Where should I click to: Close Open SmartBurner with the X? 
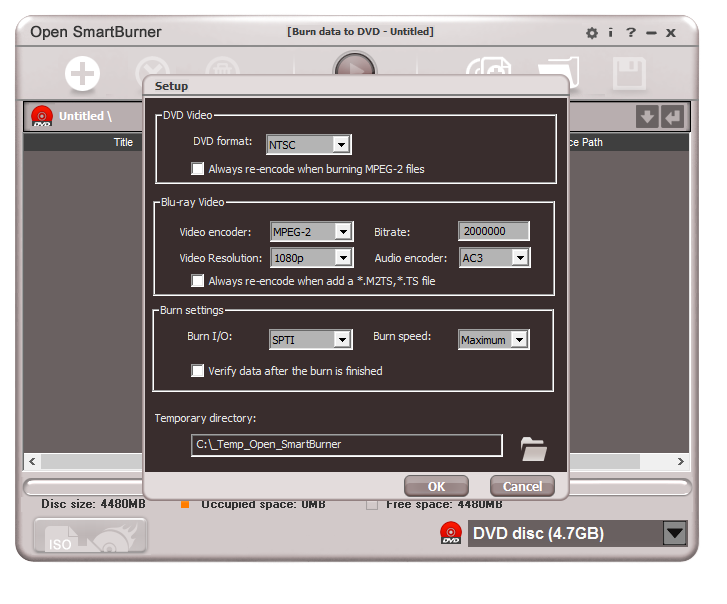(x=670, y=33)
